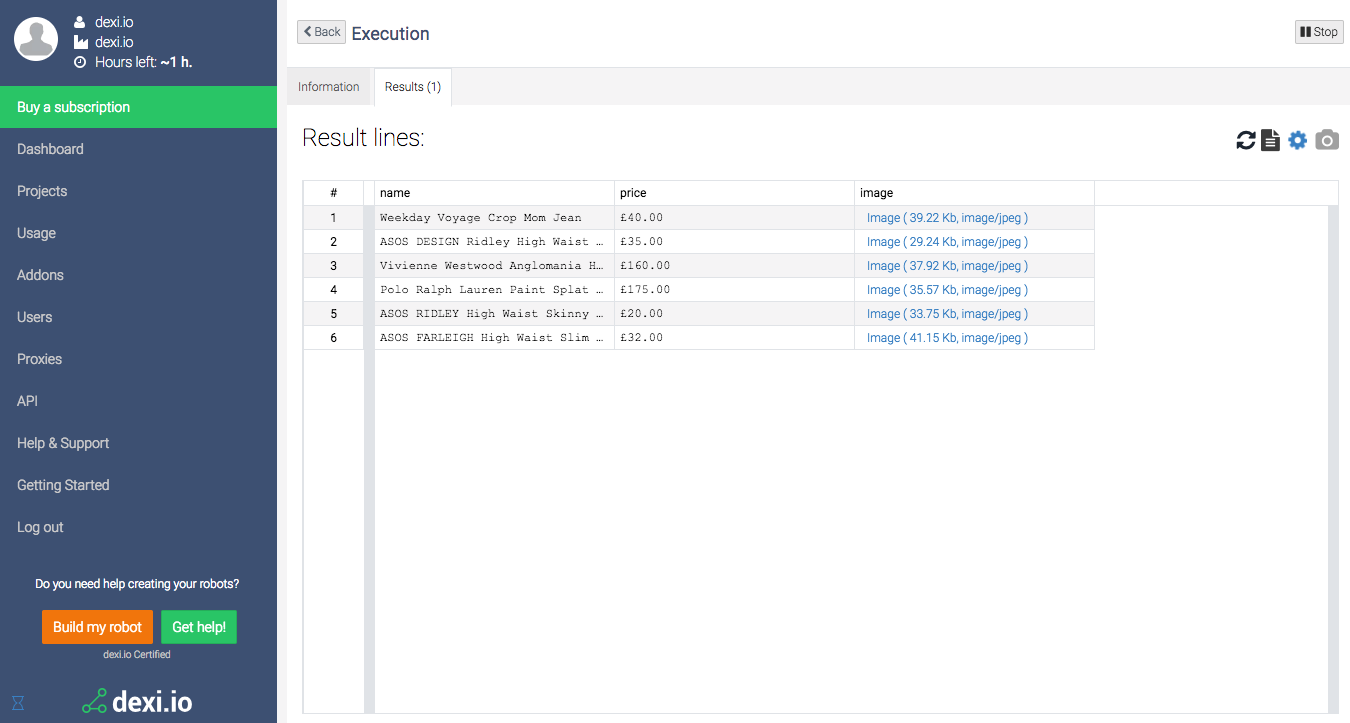
Task: Open results settings gear icon
Action: pyautogui.click(x=1297, y=140)
